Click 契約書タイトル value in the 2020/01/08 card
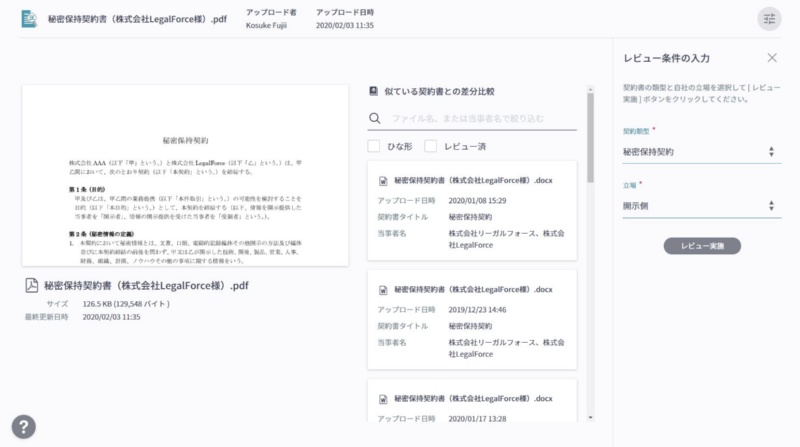The width and height of the screenshot is (800, 447). (470, 217)
